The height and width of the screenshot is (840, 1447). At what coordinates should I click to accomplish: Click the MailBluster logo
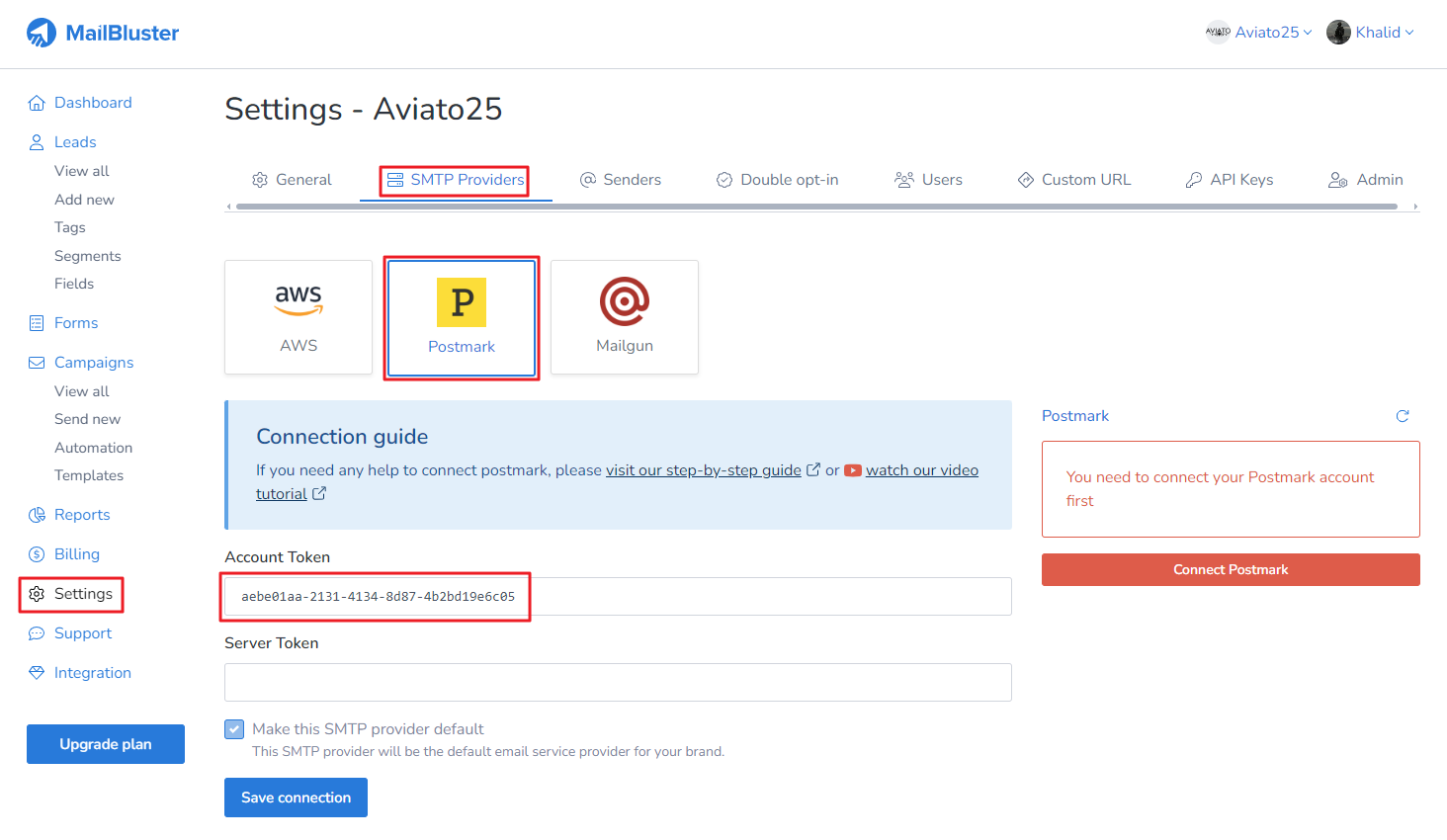pos(103,33)
